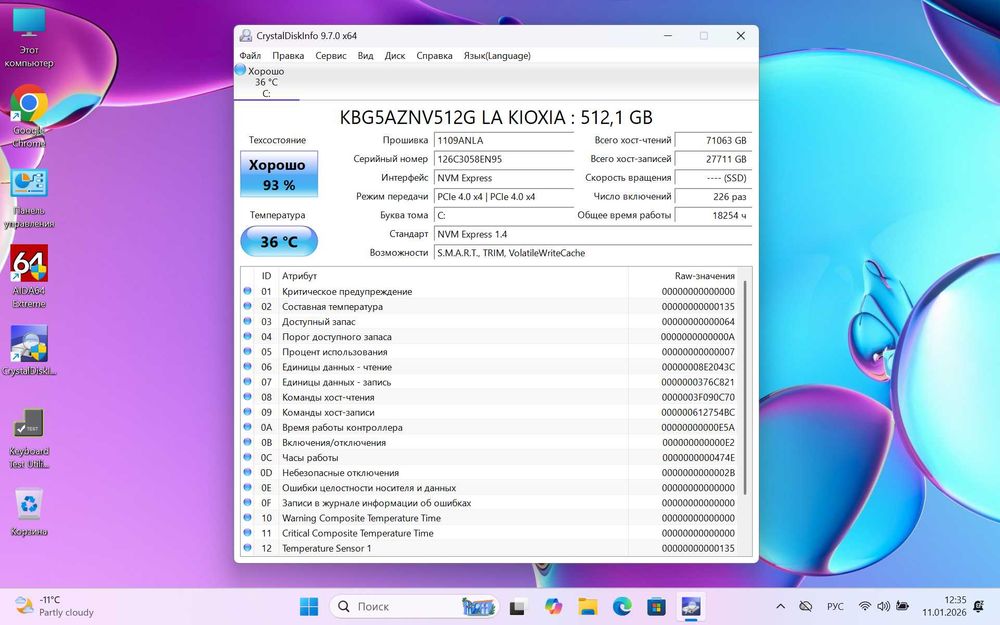Open the Язык(Language) menu
Viewport: 1000px width, 625px height.
coord(497,56)
